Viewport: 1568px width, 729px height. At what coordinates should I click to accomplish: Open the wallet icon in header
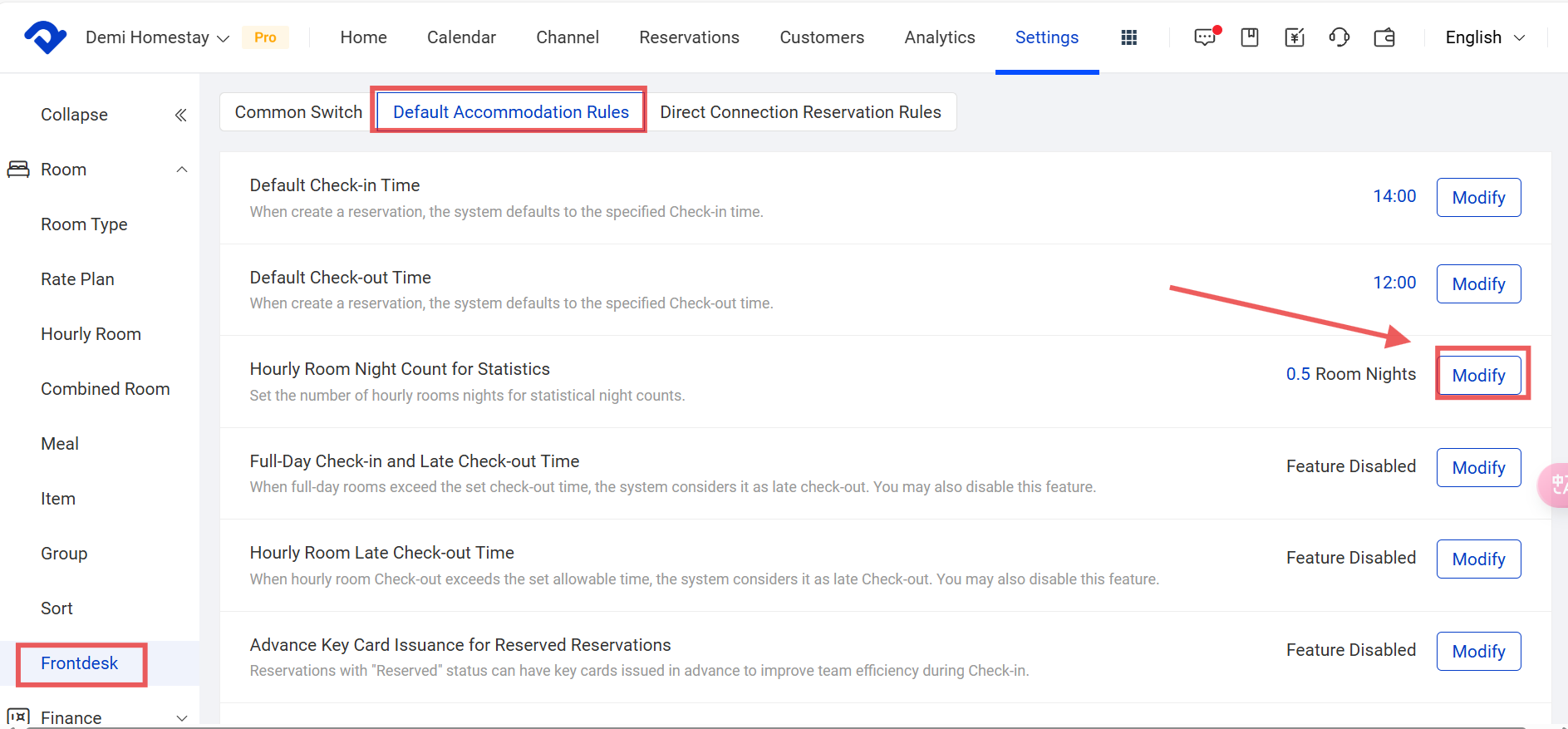1384,37
